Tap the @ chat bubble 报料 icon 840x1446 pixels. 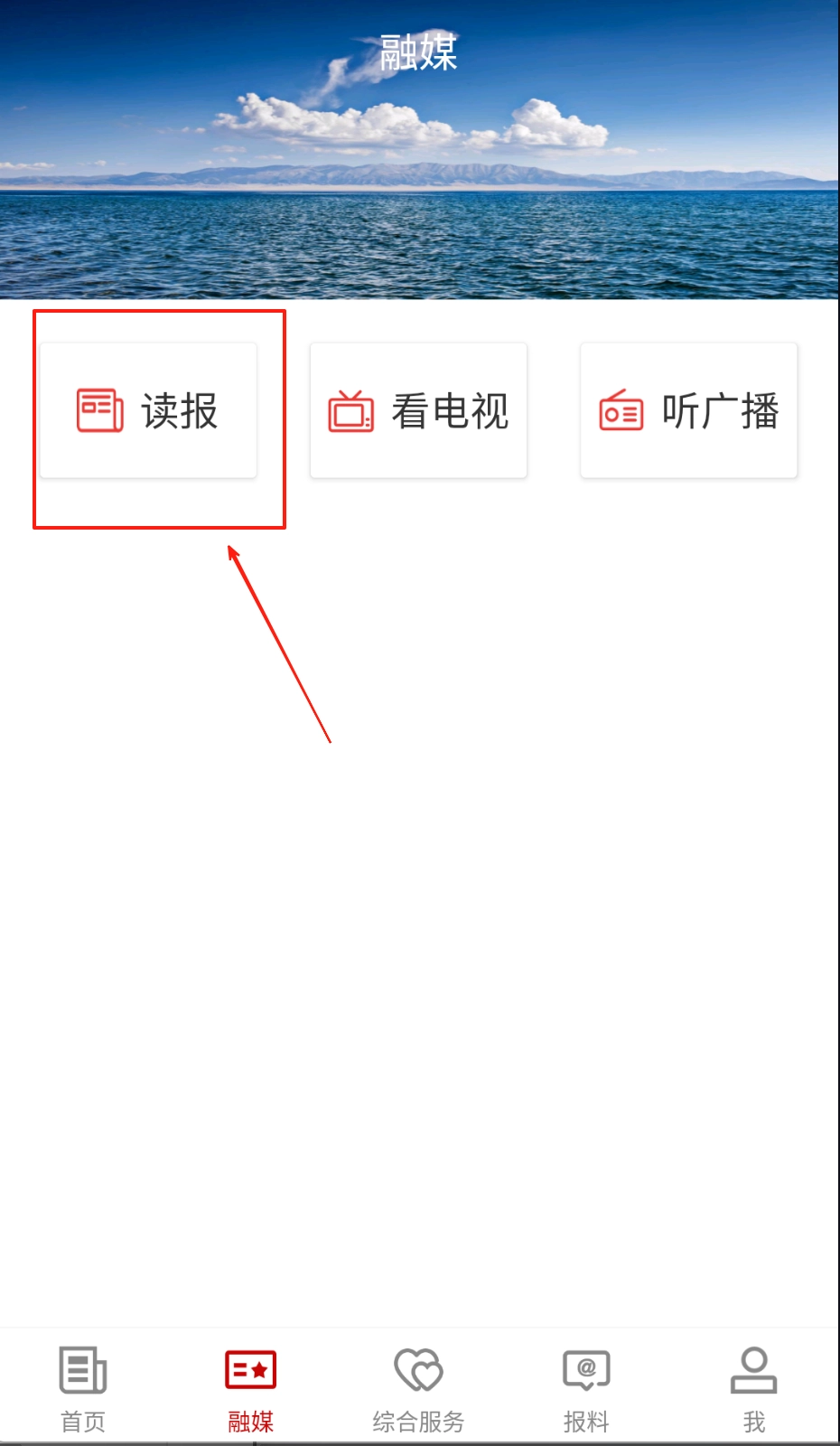point(586,1370)
